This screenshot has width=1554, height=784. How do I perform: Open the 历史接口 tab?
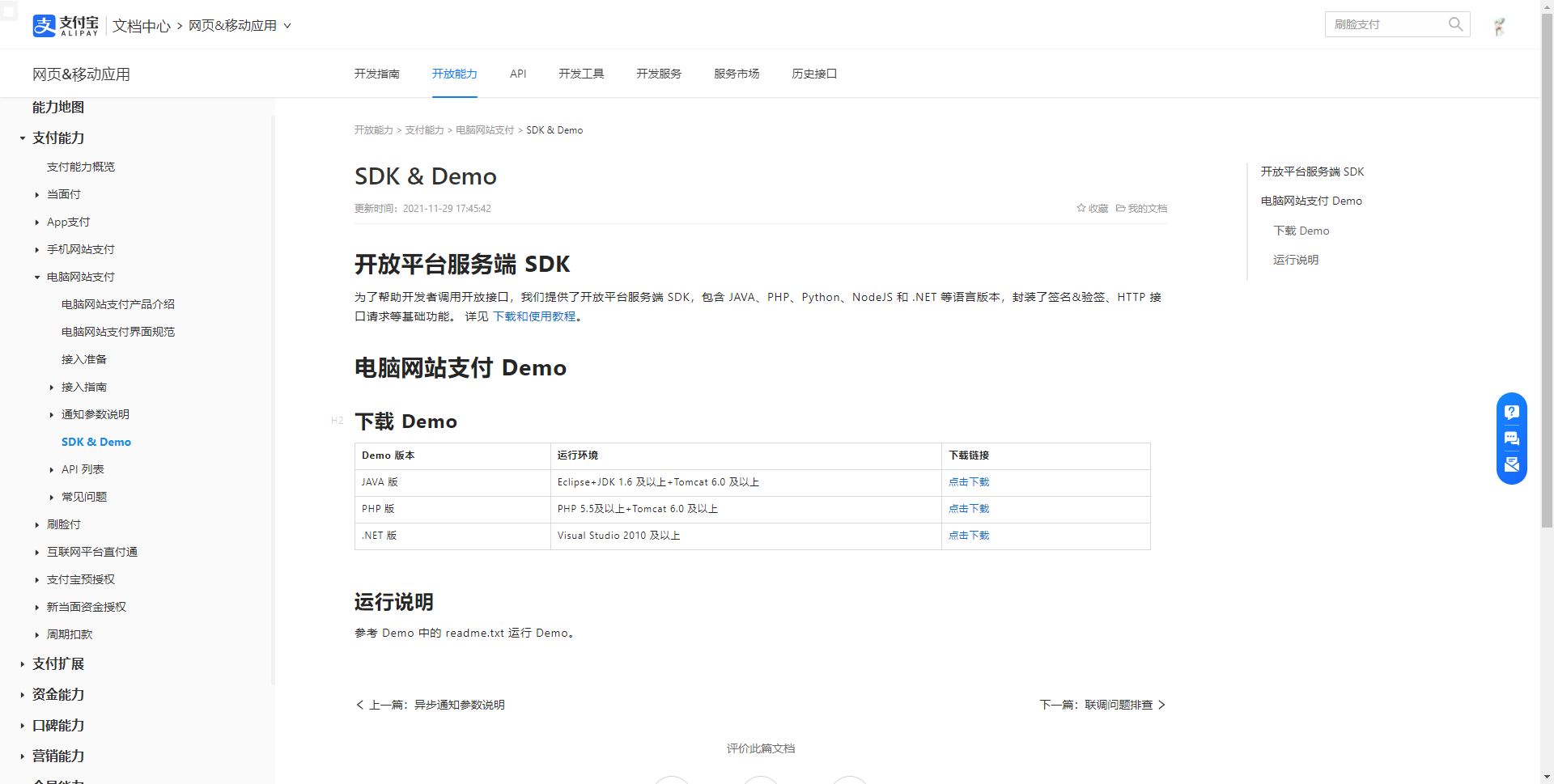coord(814,74)
